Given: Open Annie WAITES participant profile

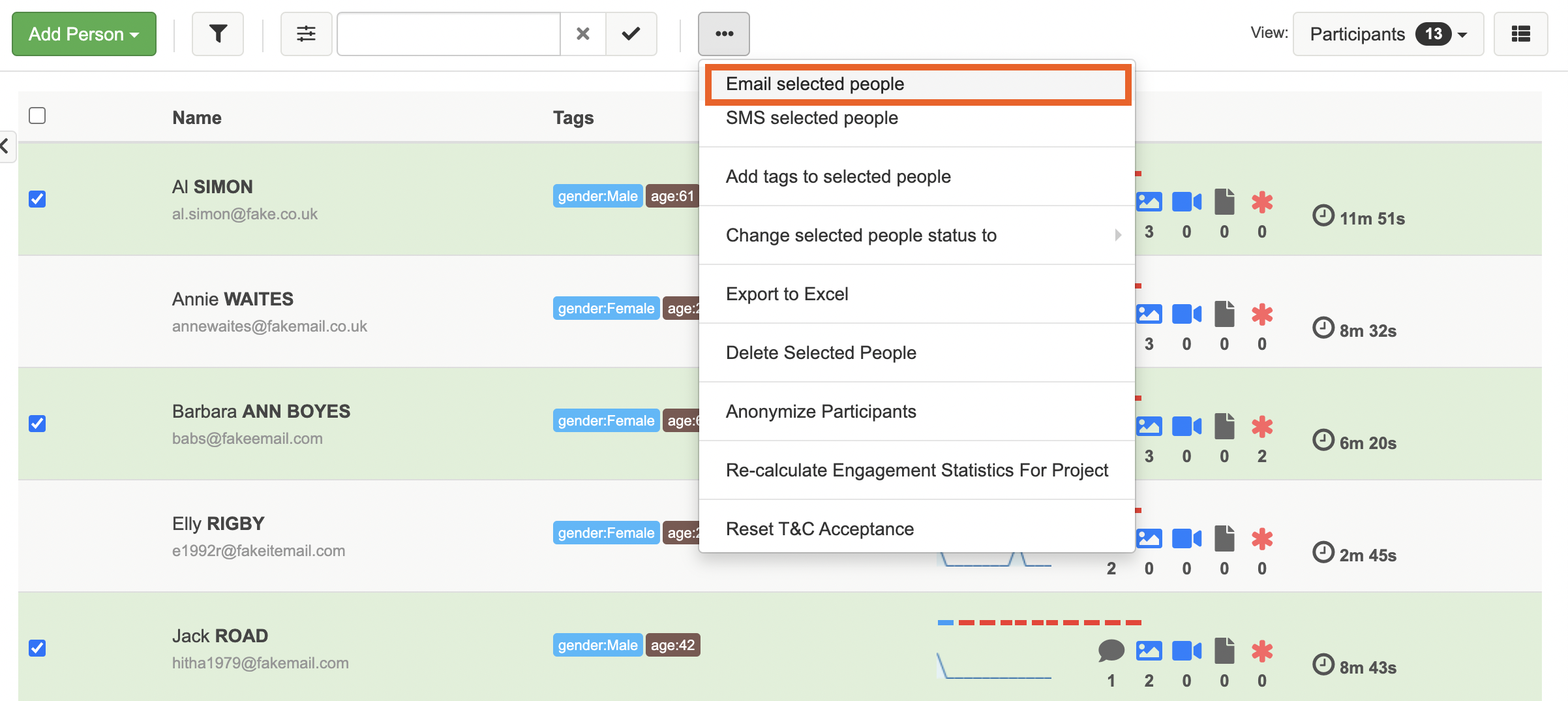Looking at the screenshot, I should coord(233,299).
